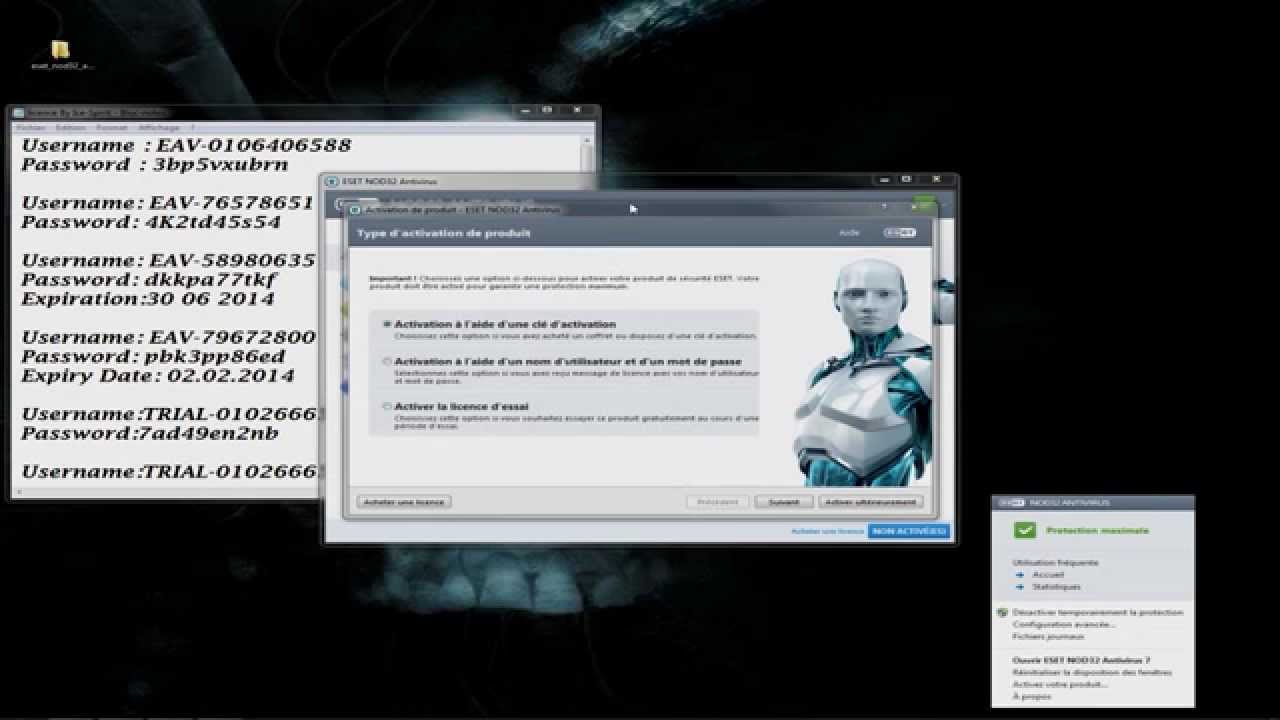The image size is (1280, 720).
Task: Minimize the Notepad window
Action: (524, 109)
